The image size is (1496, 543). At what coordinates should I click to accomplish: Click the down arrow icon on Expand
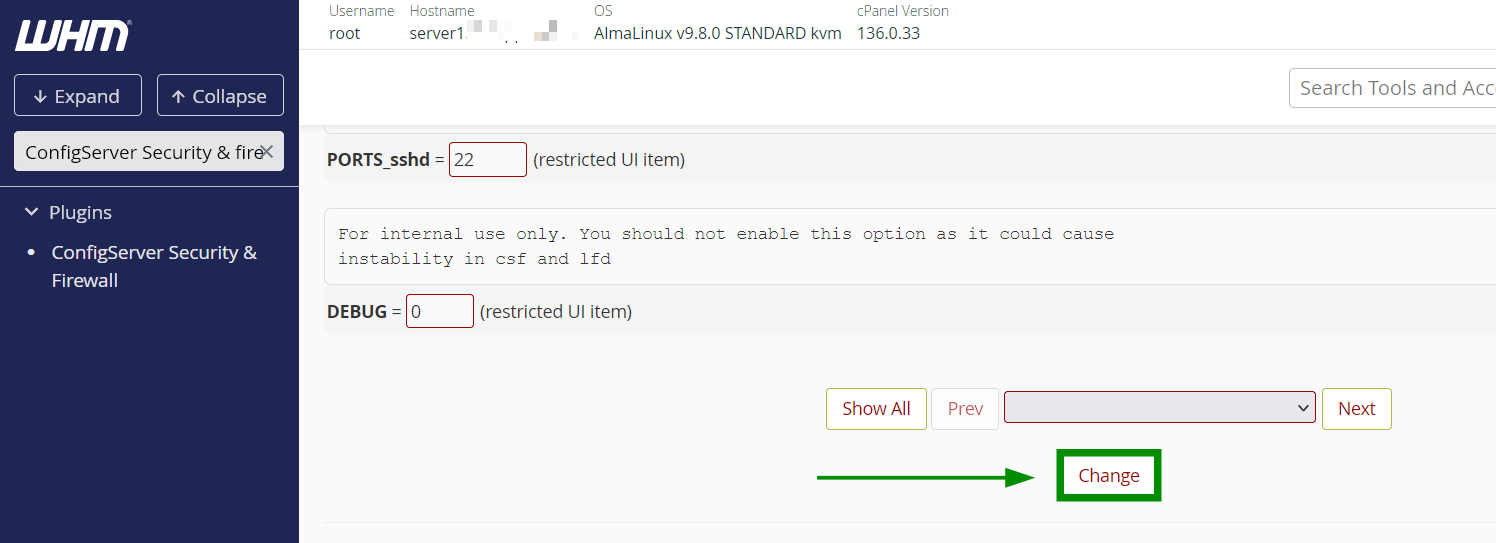click(x=40, y=96)
